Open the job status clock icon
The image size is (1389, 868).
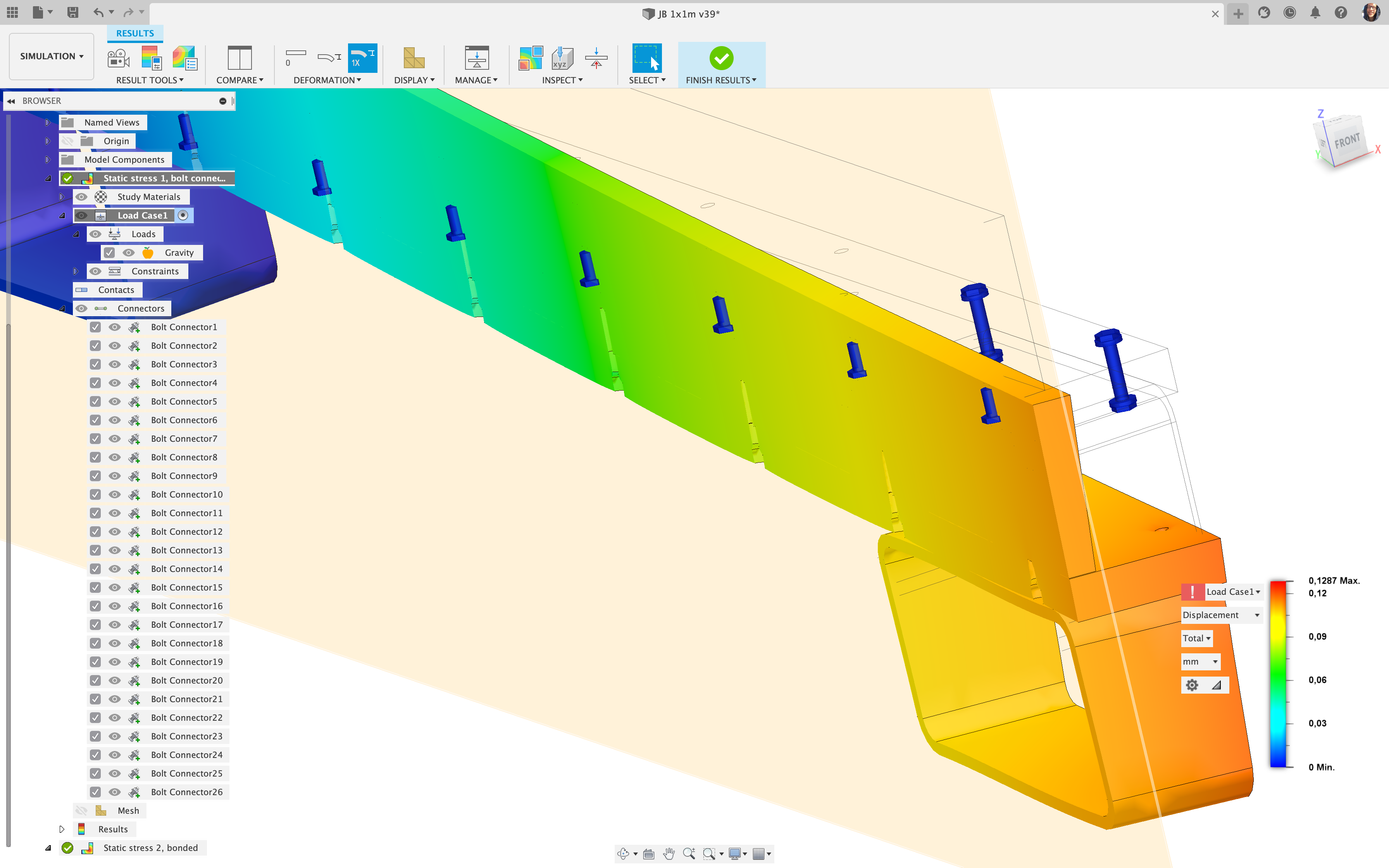(1290, 13)
